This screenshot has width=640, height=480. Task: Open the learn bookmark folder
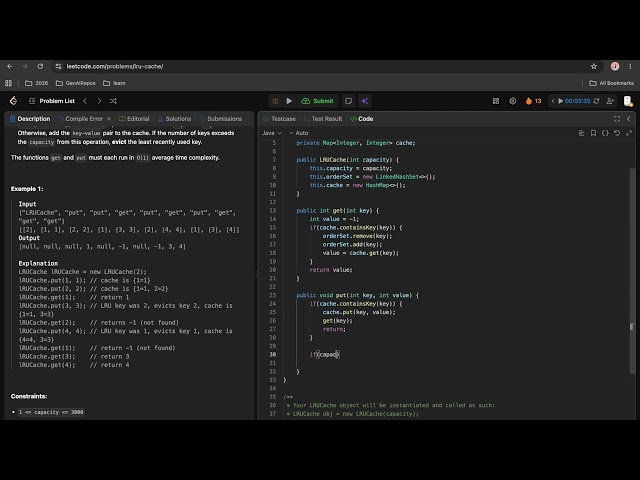(x=115, y=83)
